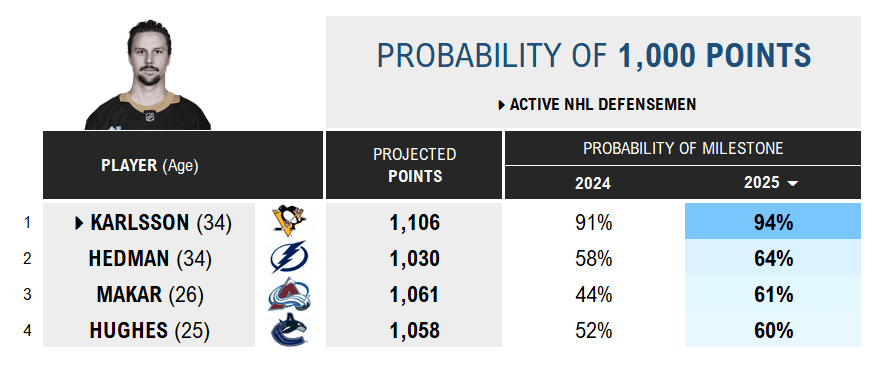The image size is (883, 391).
Task: Click the Projected Points column header
Action: click(414, 165)
